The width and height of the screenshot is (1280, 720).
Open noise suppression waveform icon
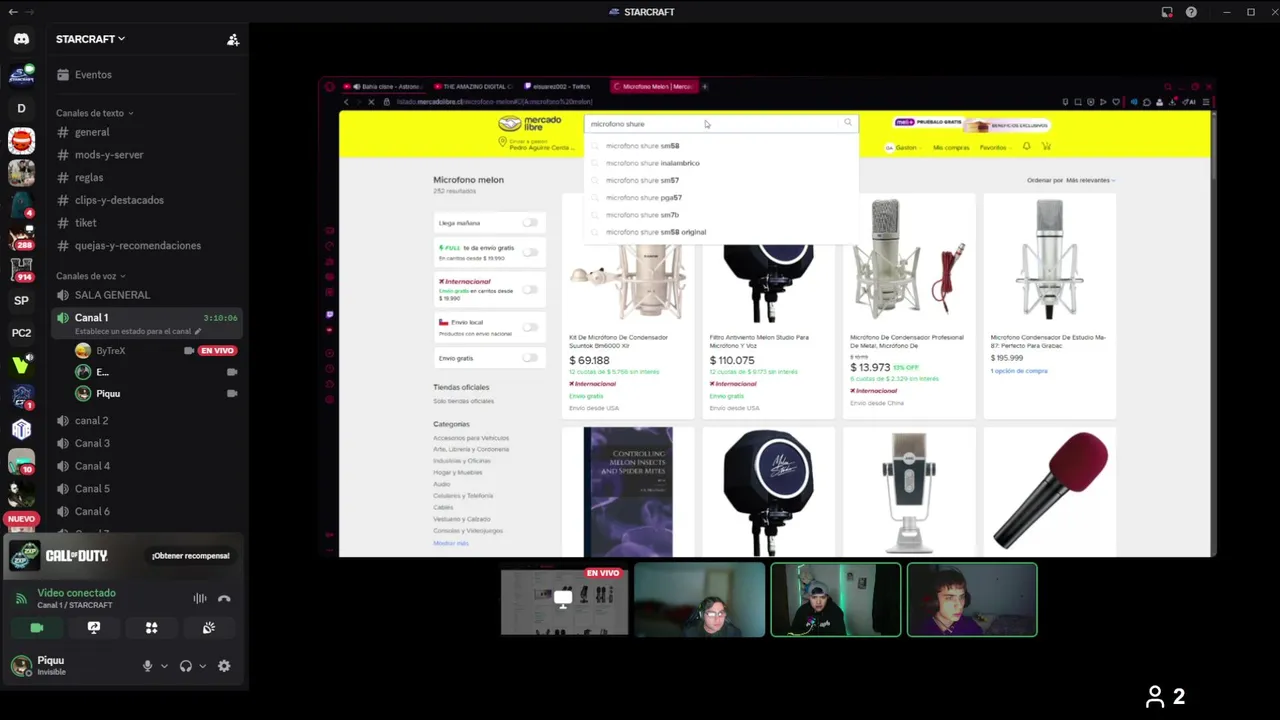coord(200,599)
